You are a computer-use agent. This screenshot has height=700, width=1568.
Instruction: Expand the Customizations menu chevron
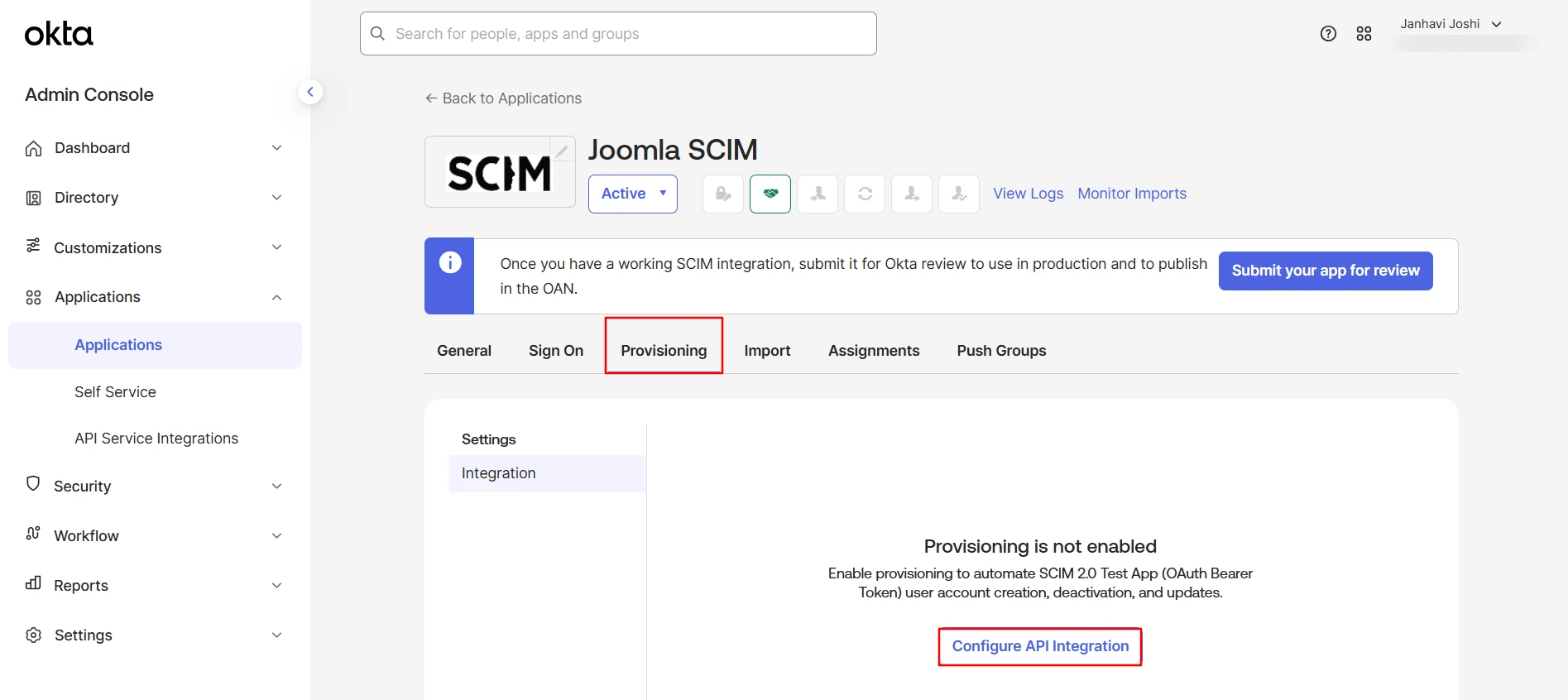pyautogui.click(x=277, y=247)
